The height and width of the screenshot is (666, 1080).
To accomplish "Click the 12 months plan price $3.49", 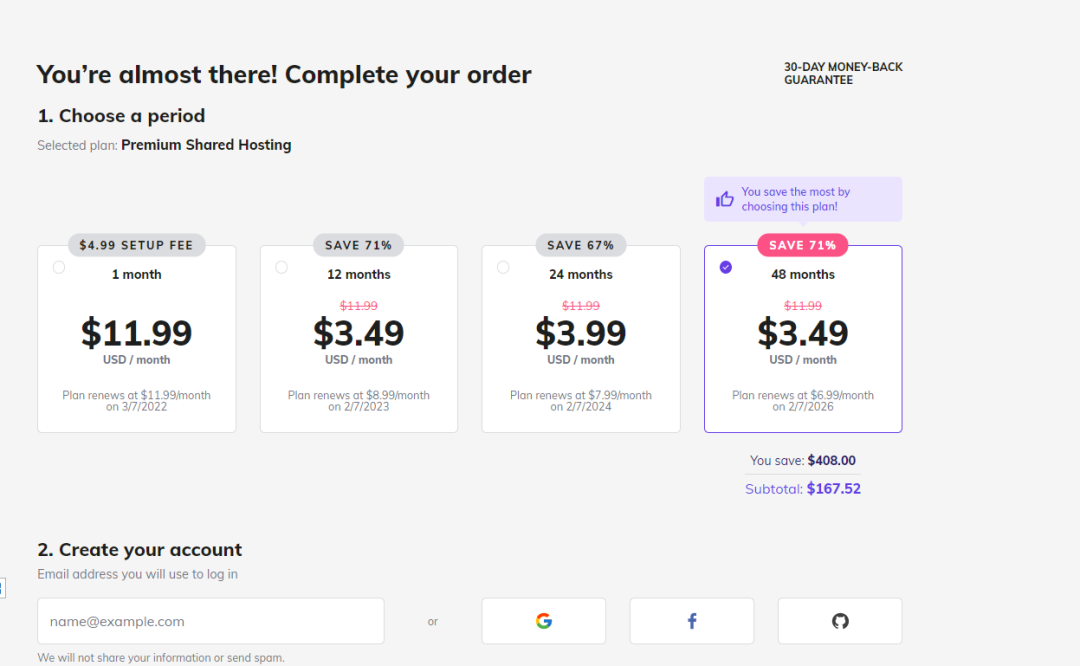I will point(359,333).
